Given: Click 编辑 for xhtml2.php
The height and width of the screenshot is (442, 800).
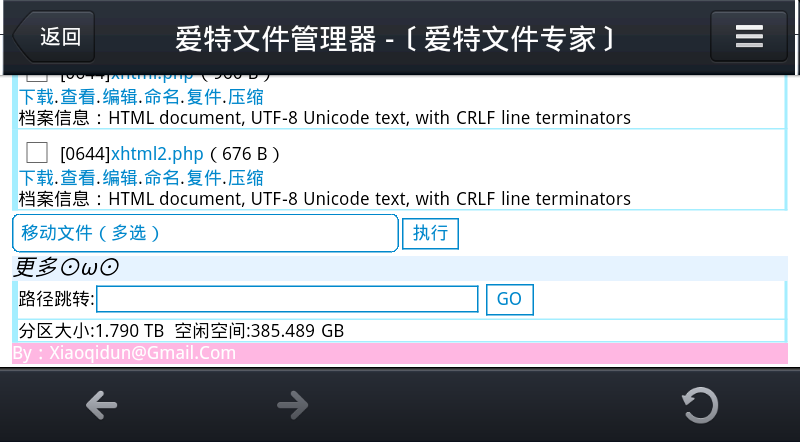Looking at the screenshot, I should pos(120,178).
